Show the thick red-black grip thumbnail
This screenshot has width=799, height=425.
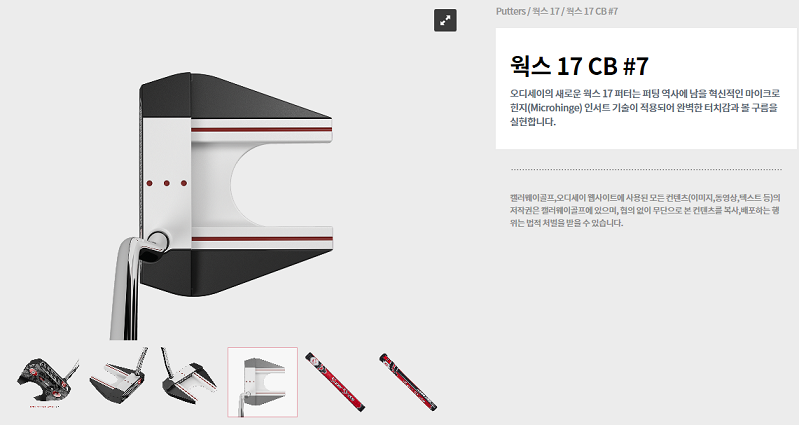tap(335, 382)
